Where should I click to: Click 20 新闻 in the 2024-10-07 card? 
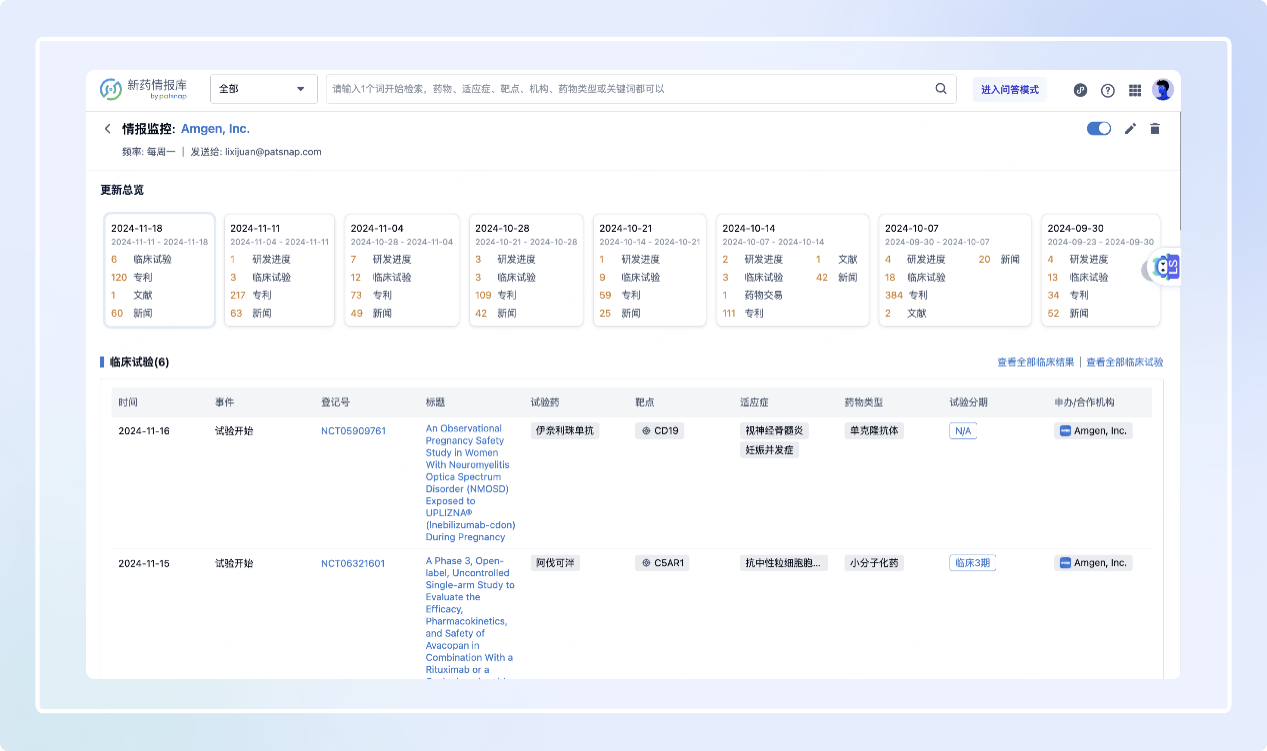tap(999, 259)
